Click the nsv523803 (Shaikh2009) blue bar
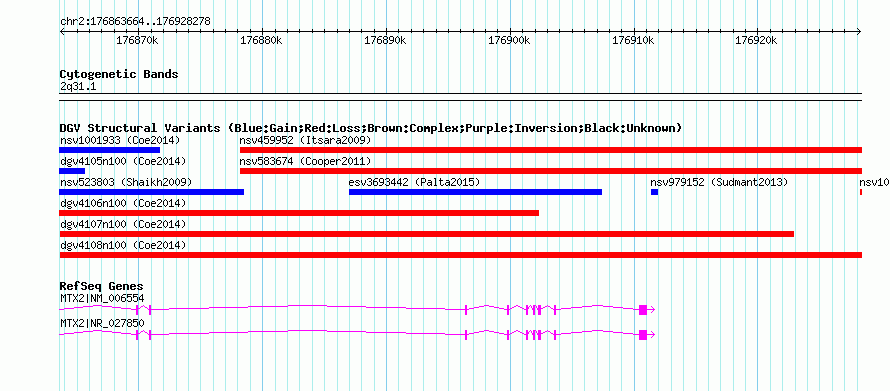 tap(152, 192)
